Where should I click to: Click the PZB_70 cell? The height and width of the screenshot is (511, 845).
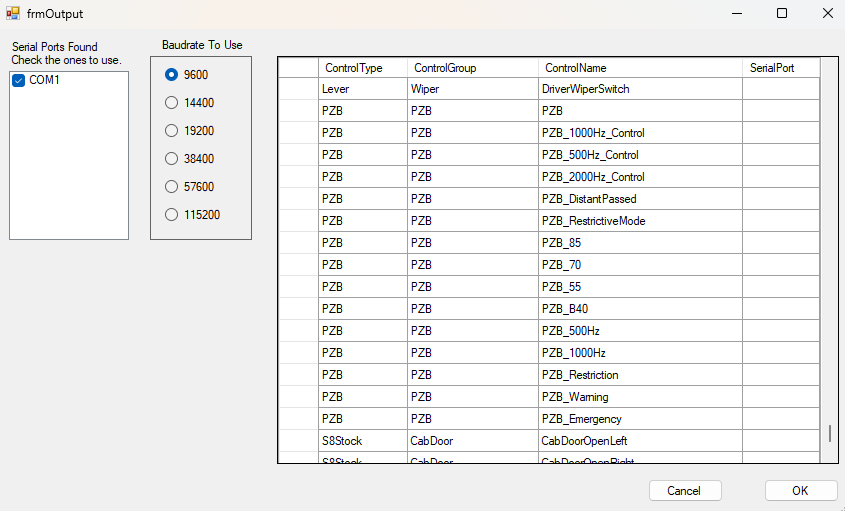(640, 265)
